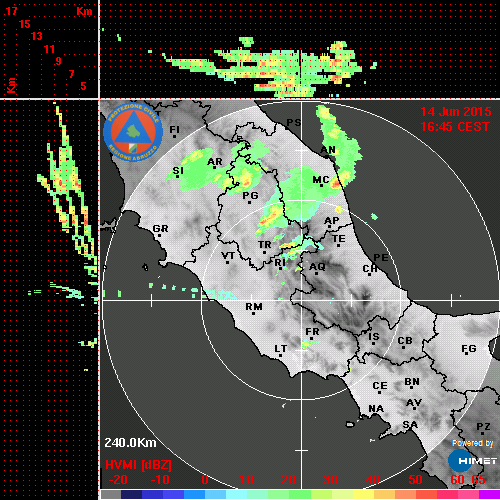Click the HVMI [dBZ] legend title
The image size is (500, 500).
click(x=138, y=465)
